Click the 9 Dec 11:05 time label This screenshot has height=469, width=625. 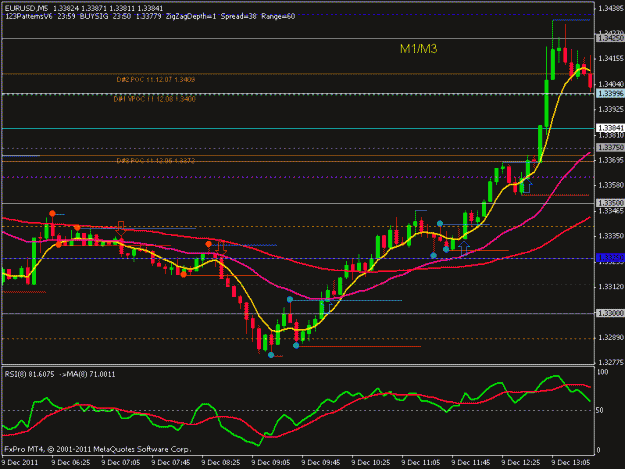[421, 463]
